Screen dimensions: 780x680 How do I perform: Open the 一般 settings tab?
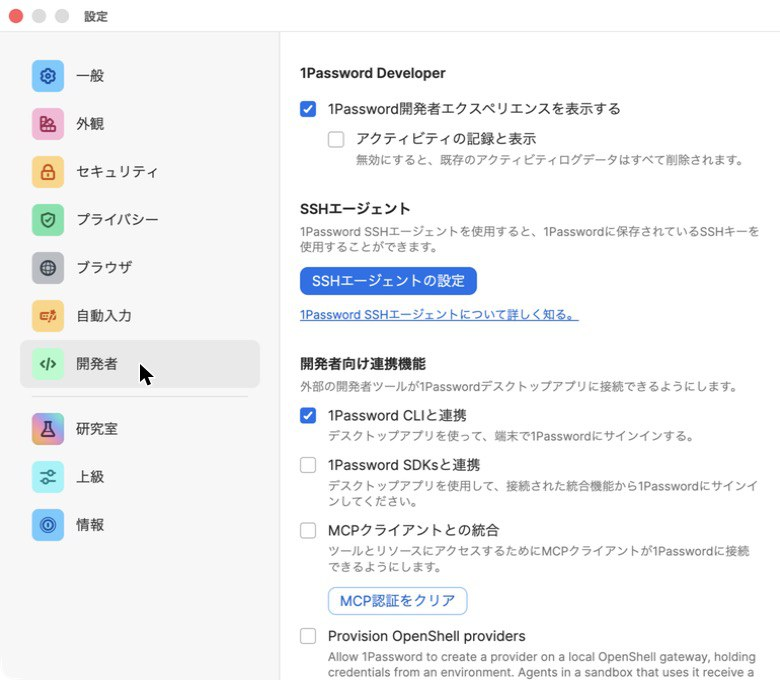(x=140, y=76)
